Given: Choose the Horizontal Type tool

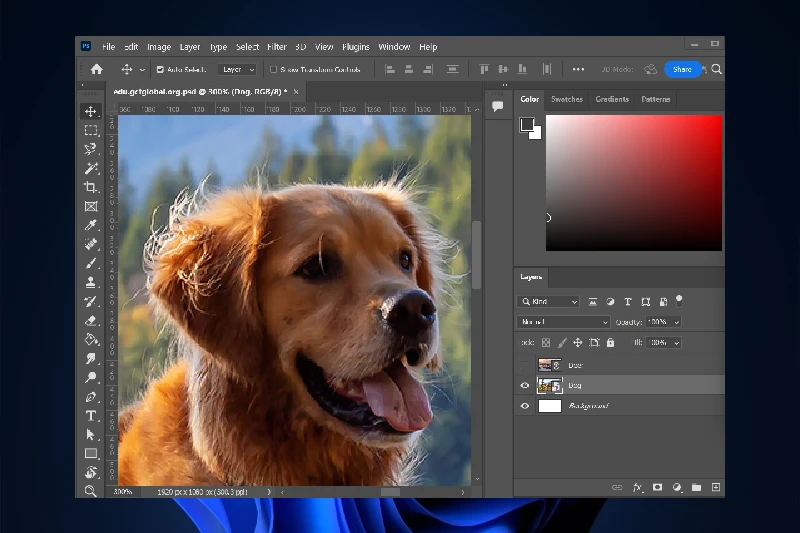Looking at the screenshot, I should point(91,415).
